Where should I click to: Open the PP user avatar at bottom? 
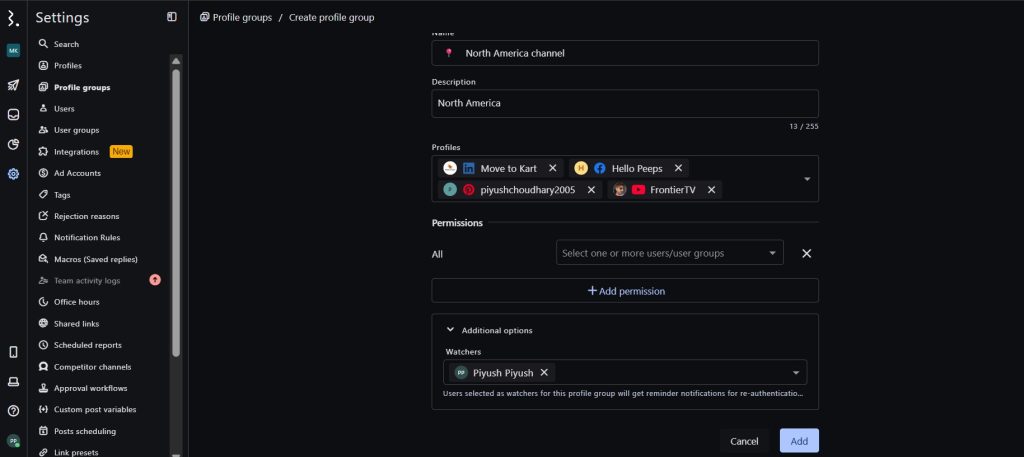[13, 441]
